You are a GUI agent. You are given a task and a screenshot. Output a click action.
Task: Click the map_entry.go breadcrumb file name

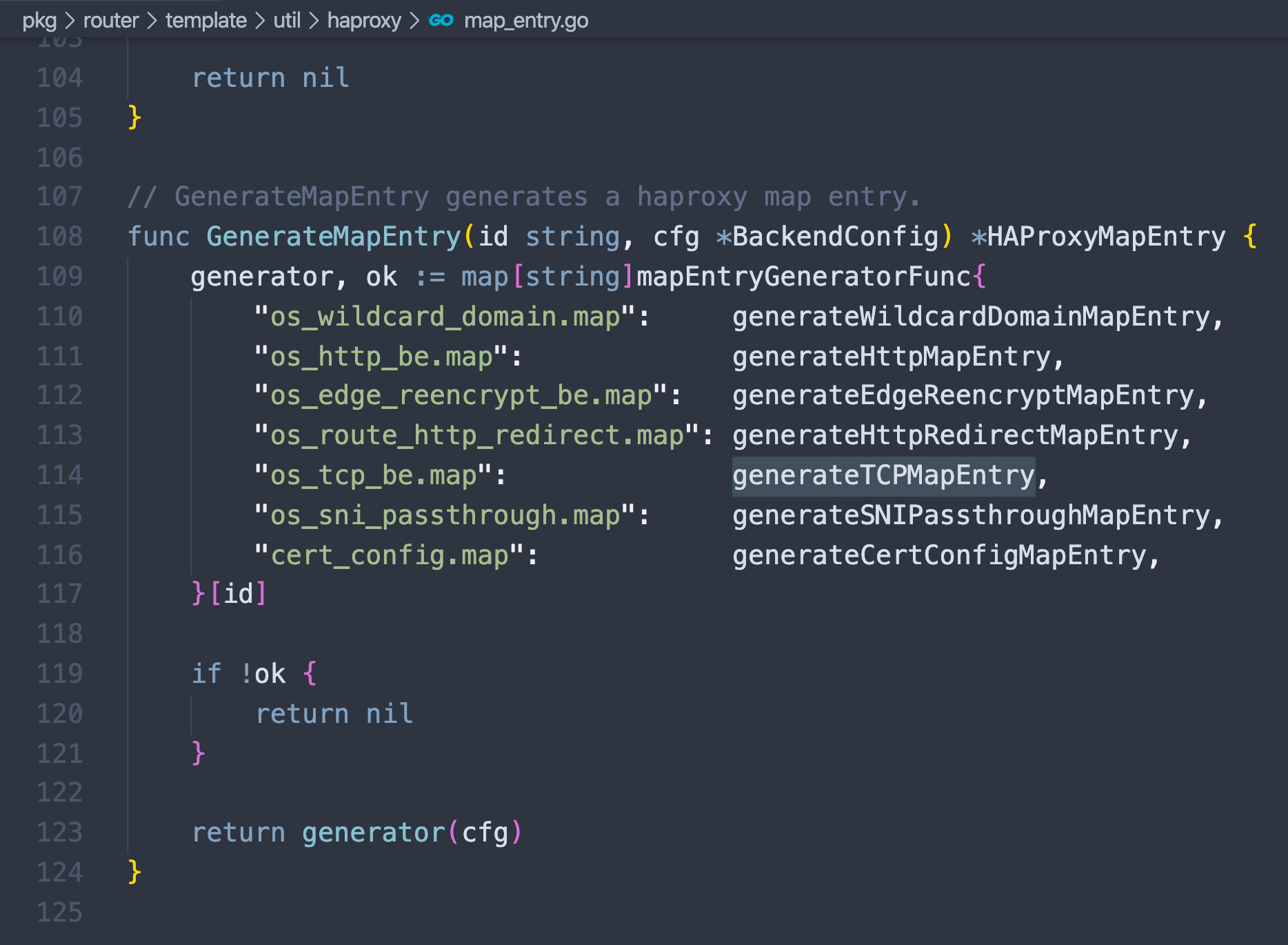(525, 21)
